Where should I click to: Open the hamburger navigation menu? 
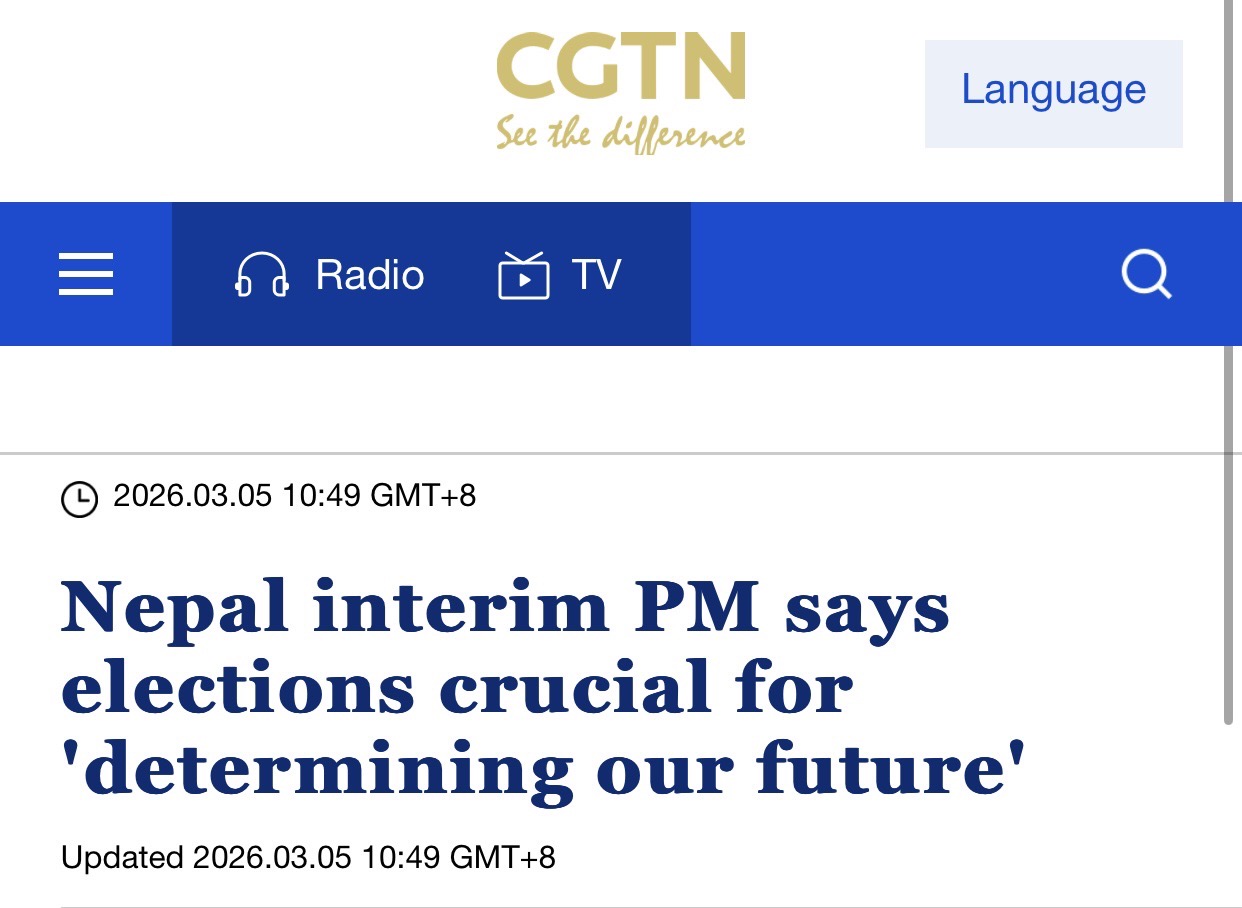coord(86,274)
